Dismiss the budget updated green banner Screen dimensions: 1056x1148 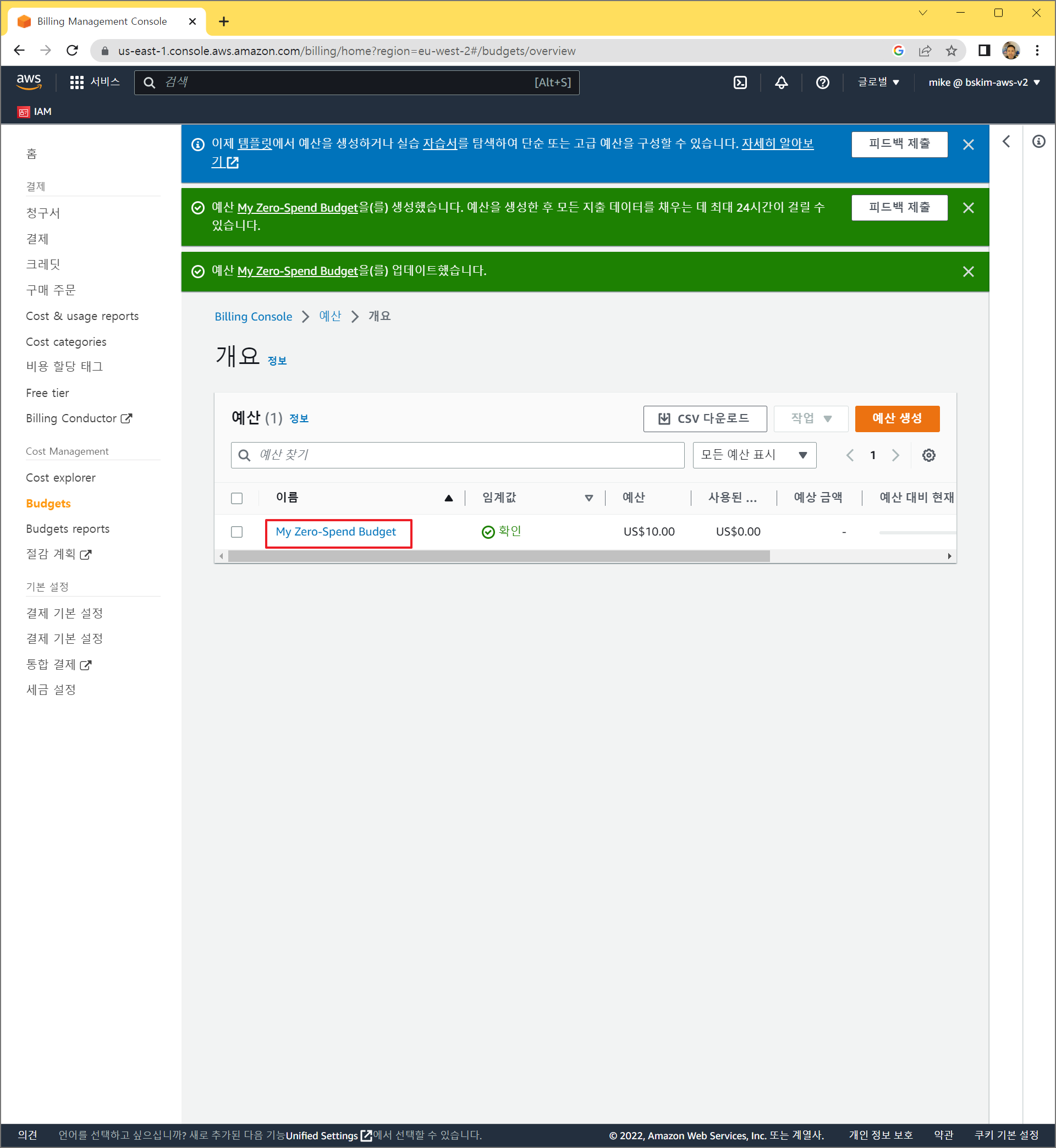(968, 271)
